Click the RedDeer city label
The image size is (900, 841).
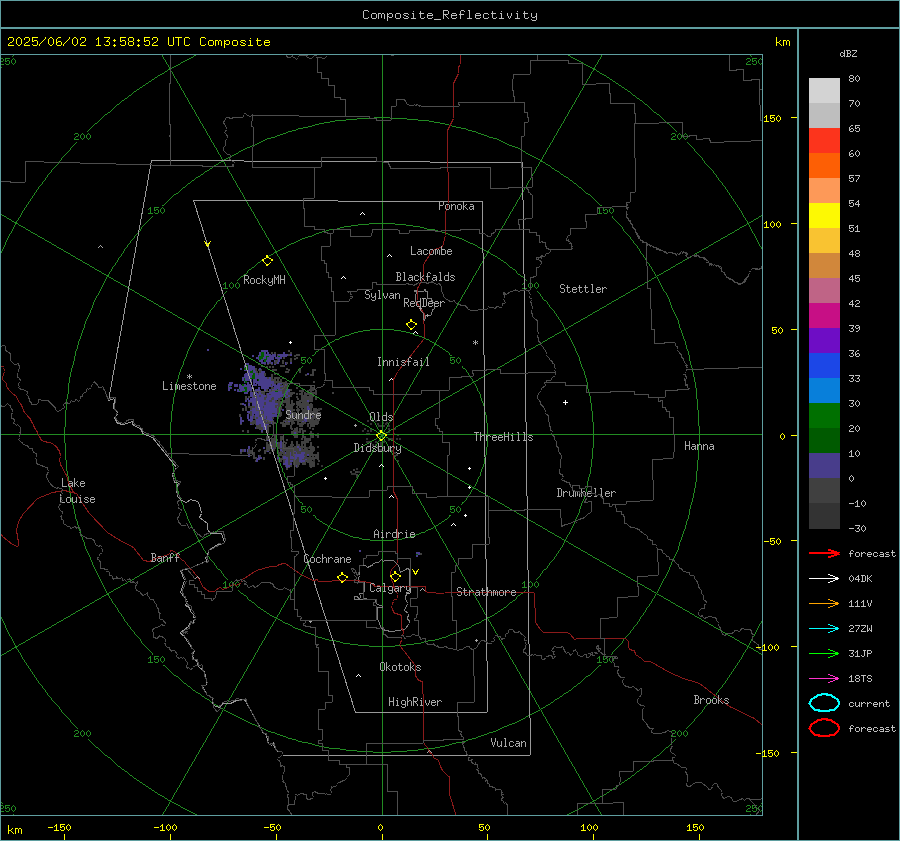[x=424, y=303]
